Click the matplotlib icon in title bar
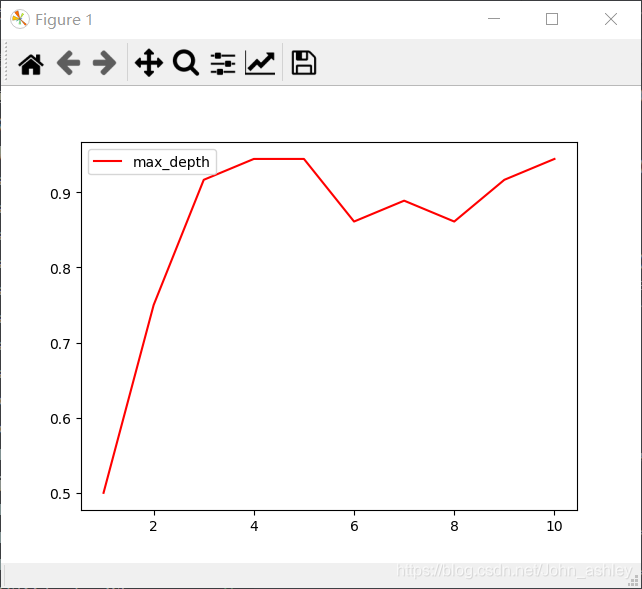The height and width of the screenshot is (589, 642). coord(20,19)
